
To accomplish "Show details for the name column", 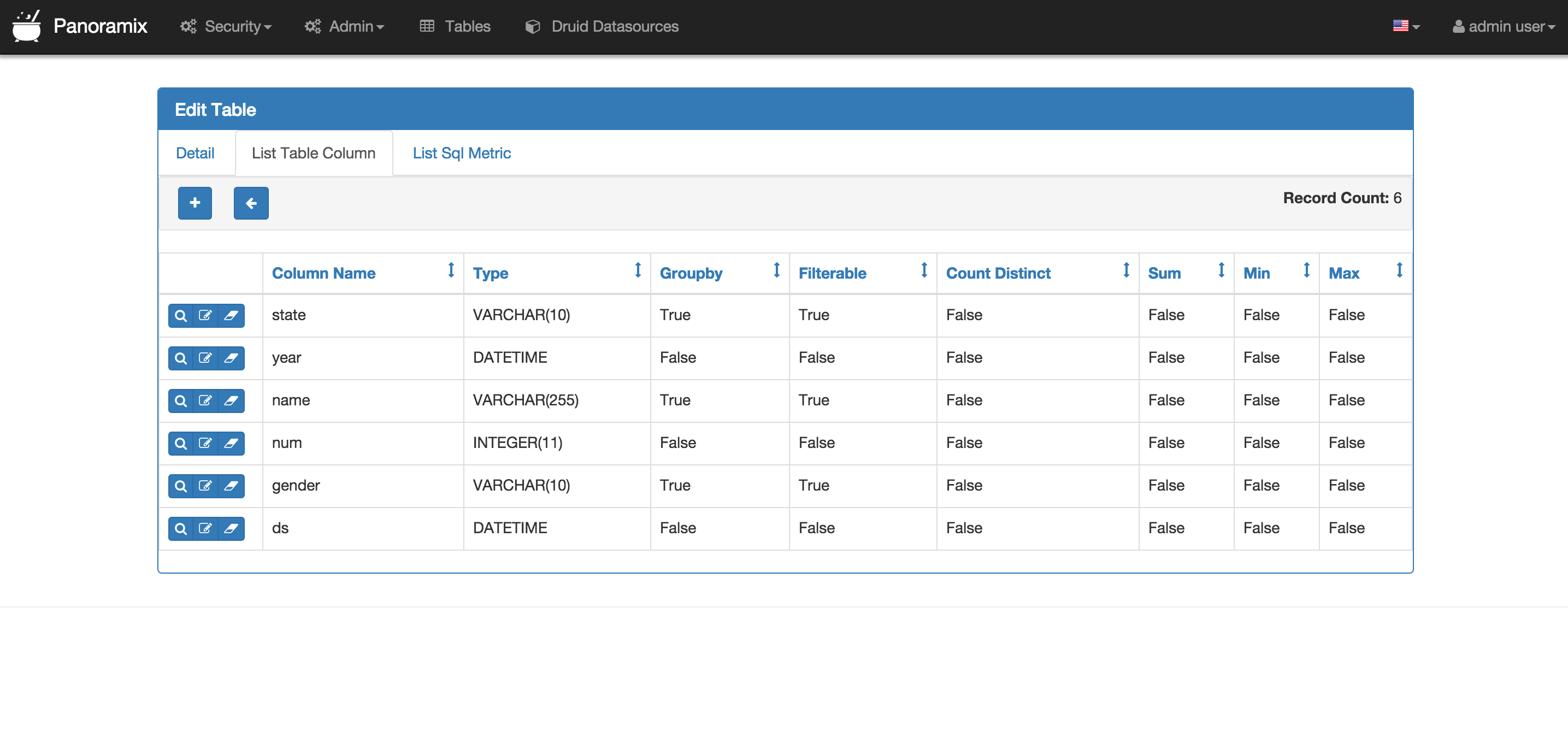I will 181,400.
